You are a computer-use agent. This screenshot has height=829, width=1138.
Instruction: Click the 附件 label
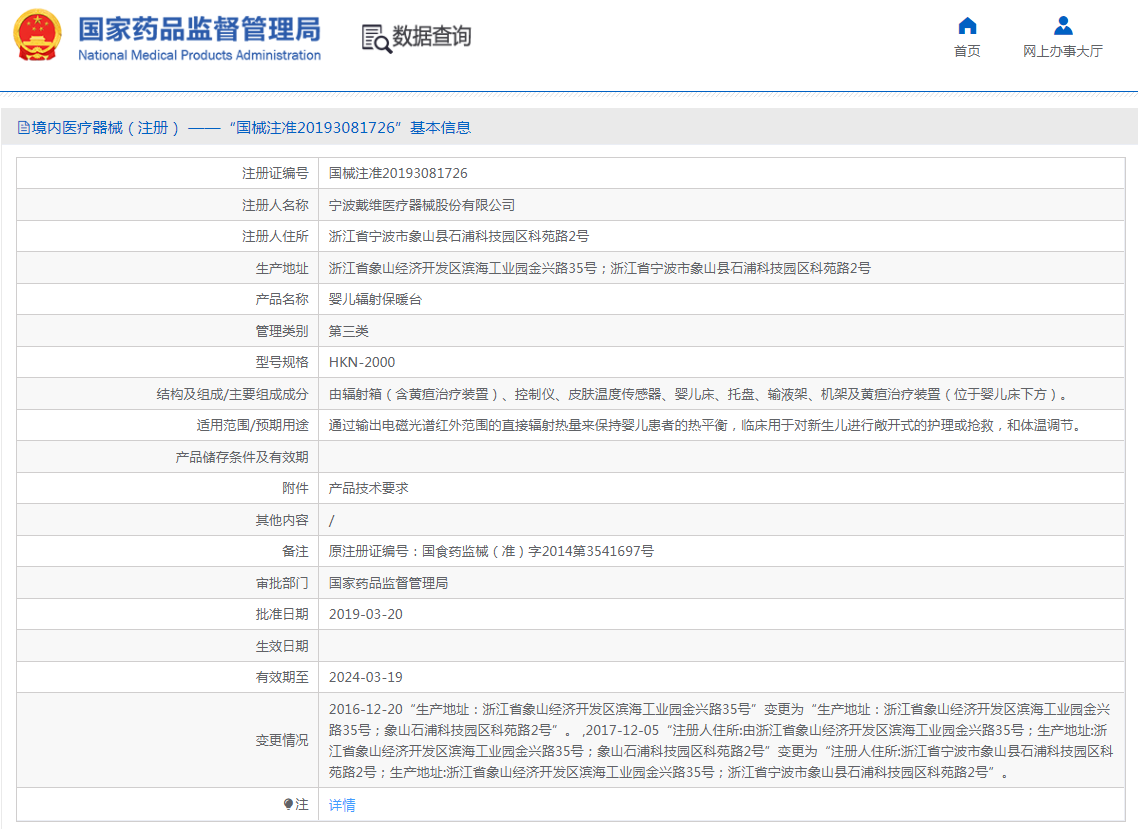(295, 489)
